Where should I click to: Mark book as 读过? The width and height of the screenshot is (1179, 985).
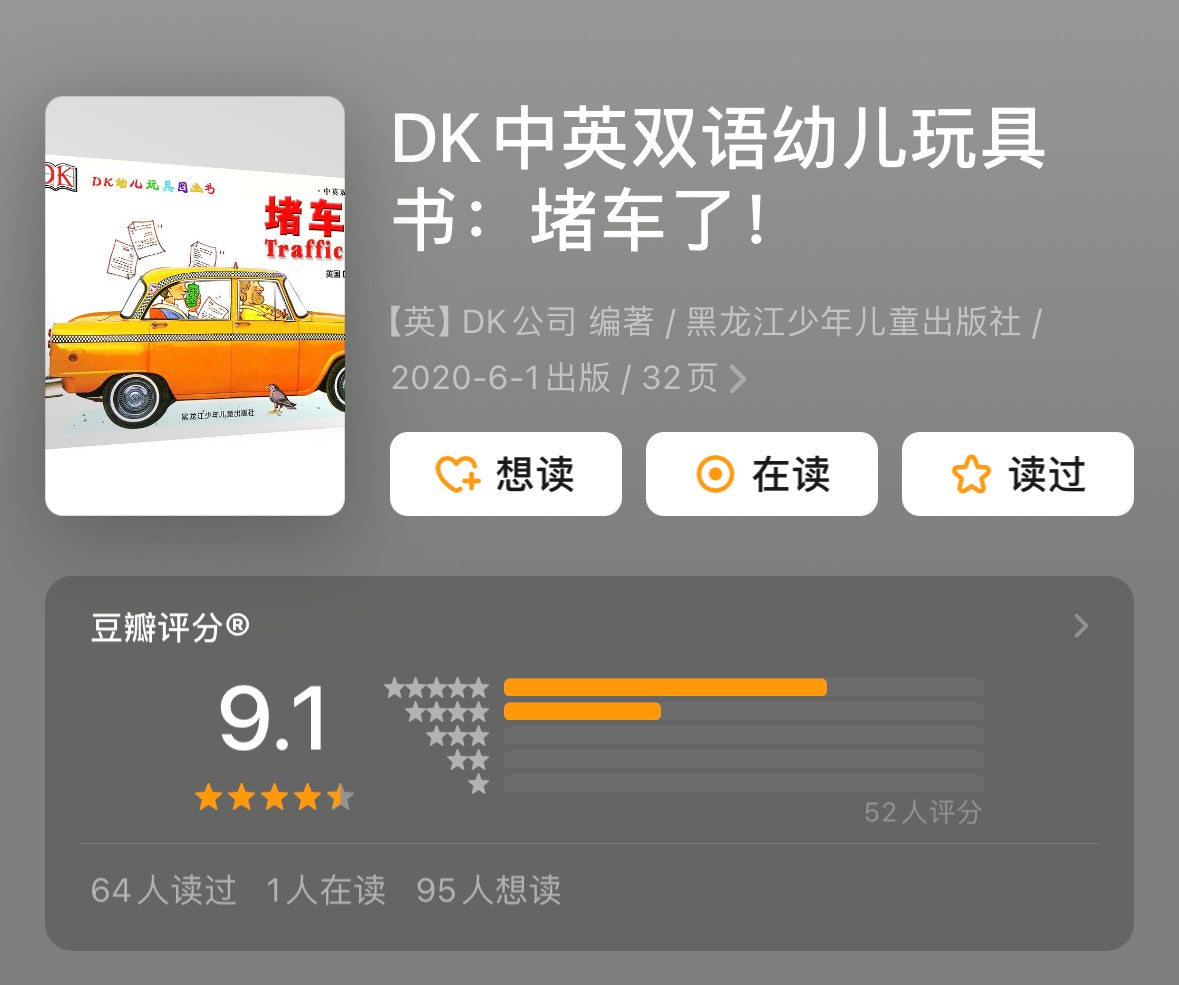click(1017, 474)
